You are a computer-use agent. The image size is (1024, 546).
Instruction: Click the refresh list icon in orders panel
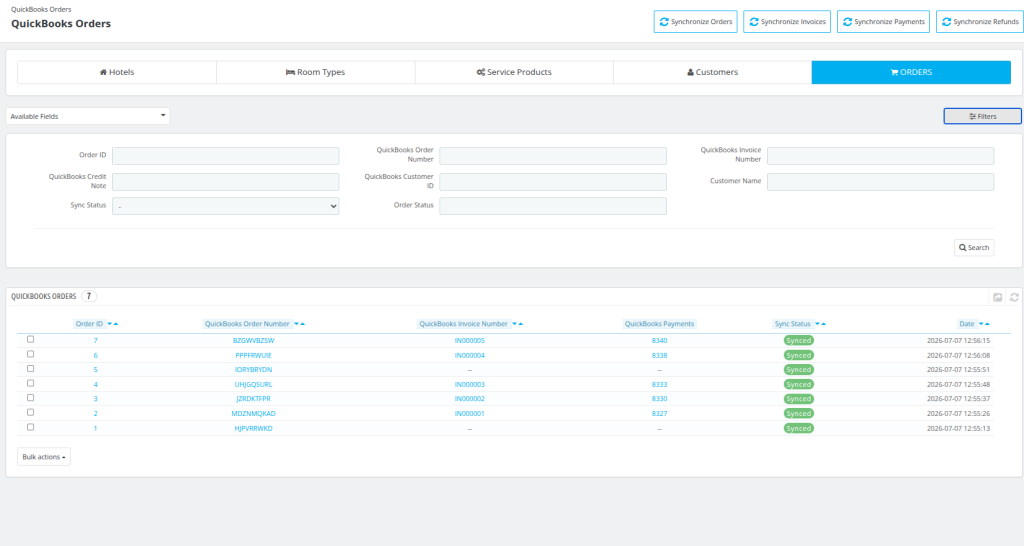(1014, 297)
